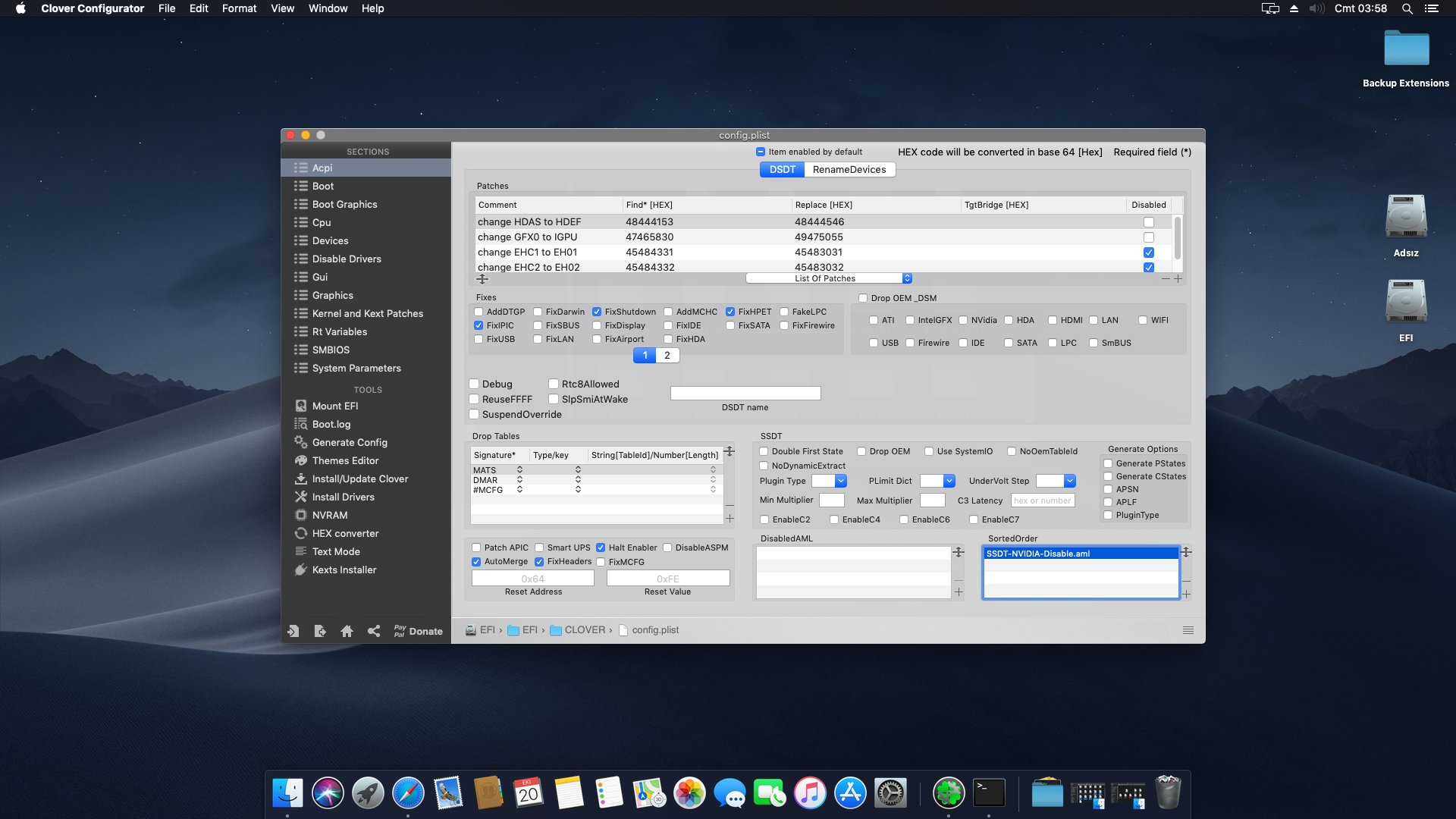
Task: Enable the Generate PStates option
Action: pos(1108,463)
